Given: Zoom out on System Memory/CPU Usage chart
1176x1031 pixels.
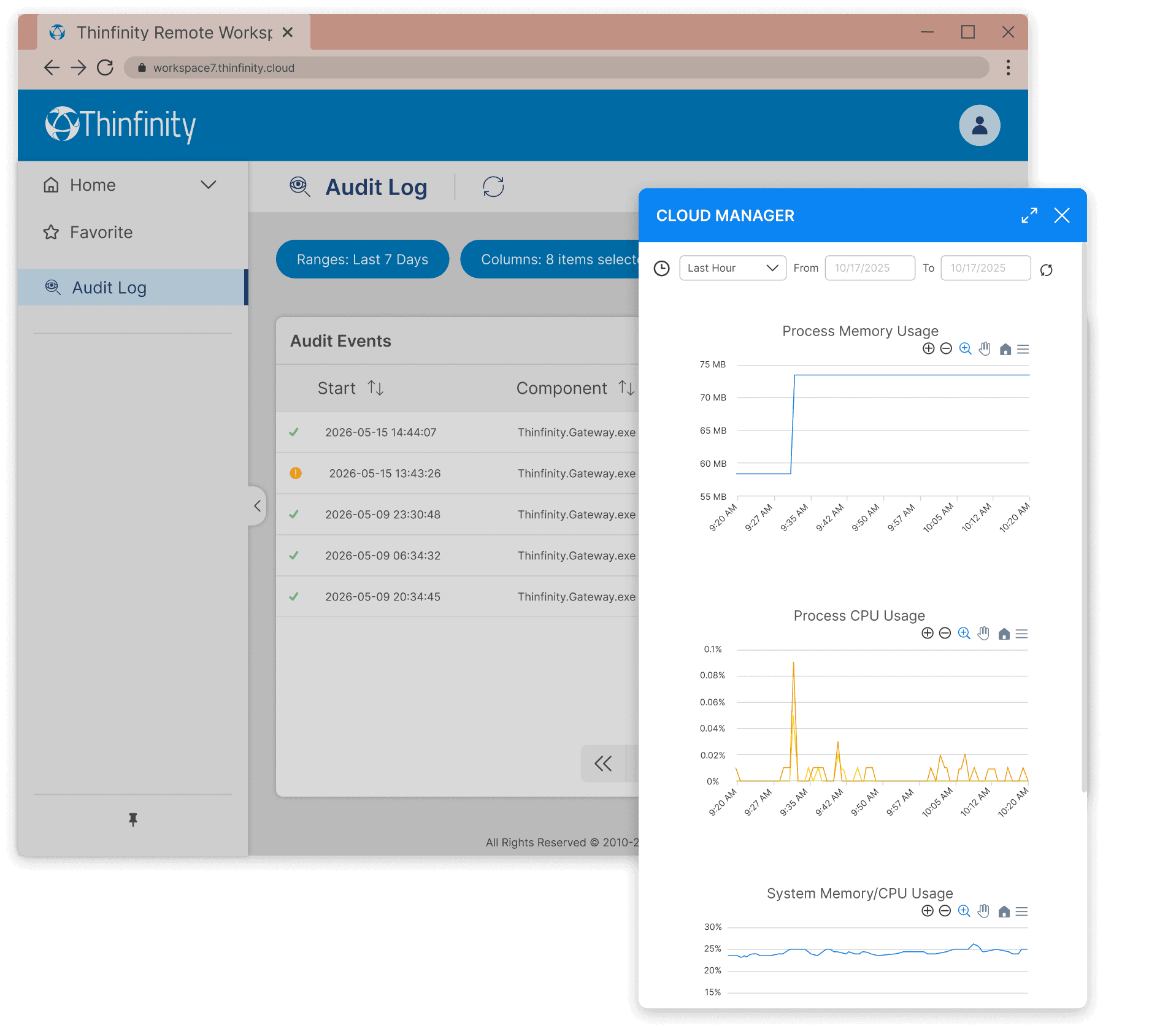Looking at the screenshot, I should (x=945, y=911).
